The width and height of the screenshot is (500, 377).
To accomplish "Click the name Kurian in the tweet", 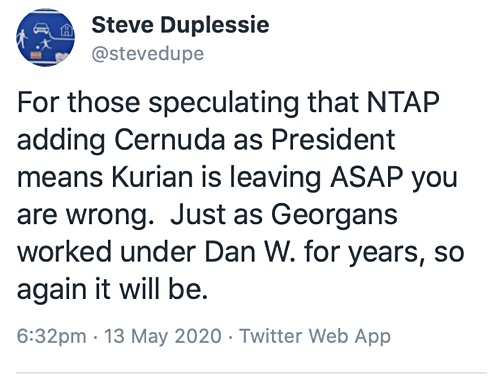I will pyautogui.click(x=152, y=177).
